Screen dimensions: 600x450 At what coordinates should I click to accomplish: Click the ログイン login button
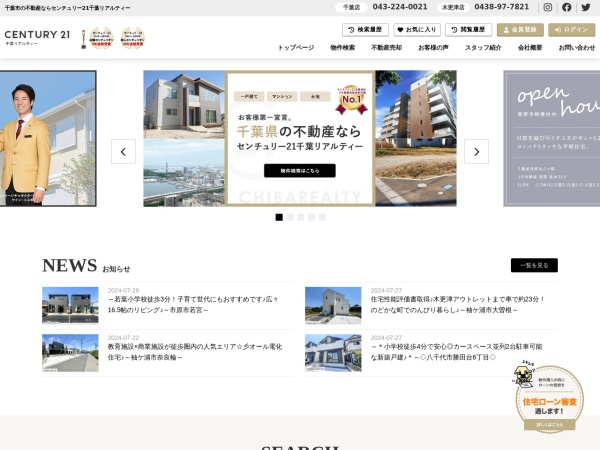click(x=571, y=29)
